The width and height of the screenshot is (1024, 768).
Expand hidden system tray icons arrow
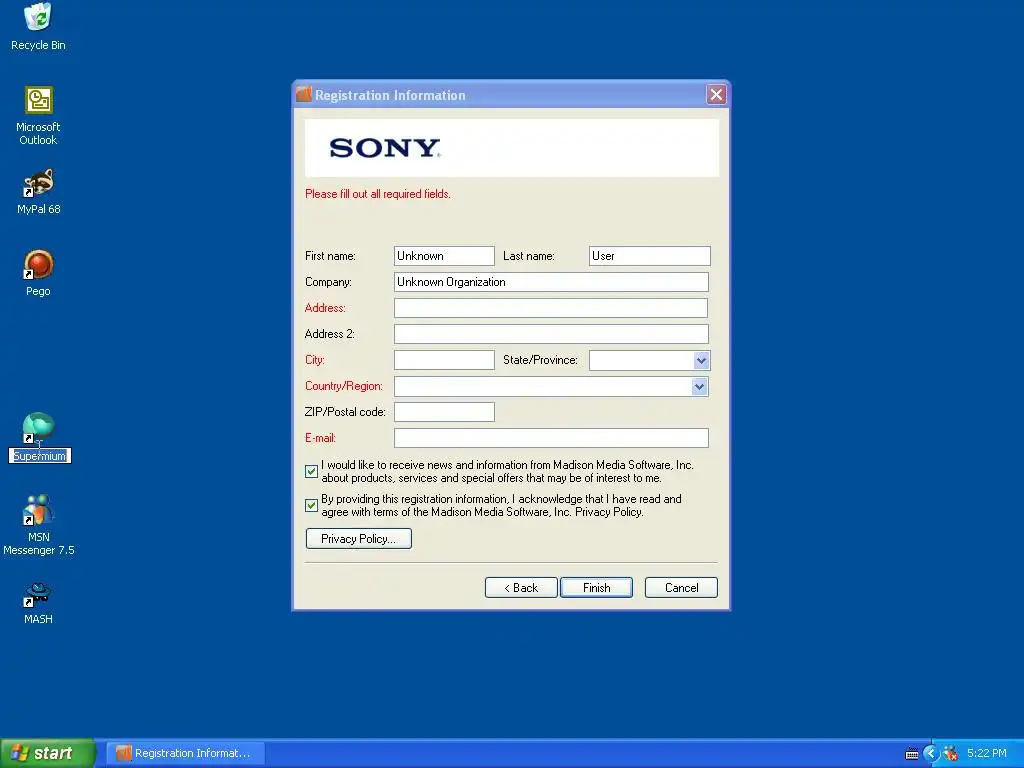(931, 754)
